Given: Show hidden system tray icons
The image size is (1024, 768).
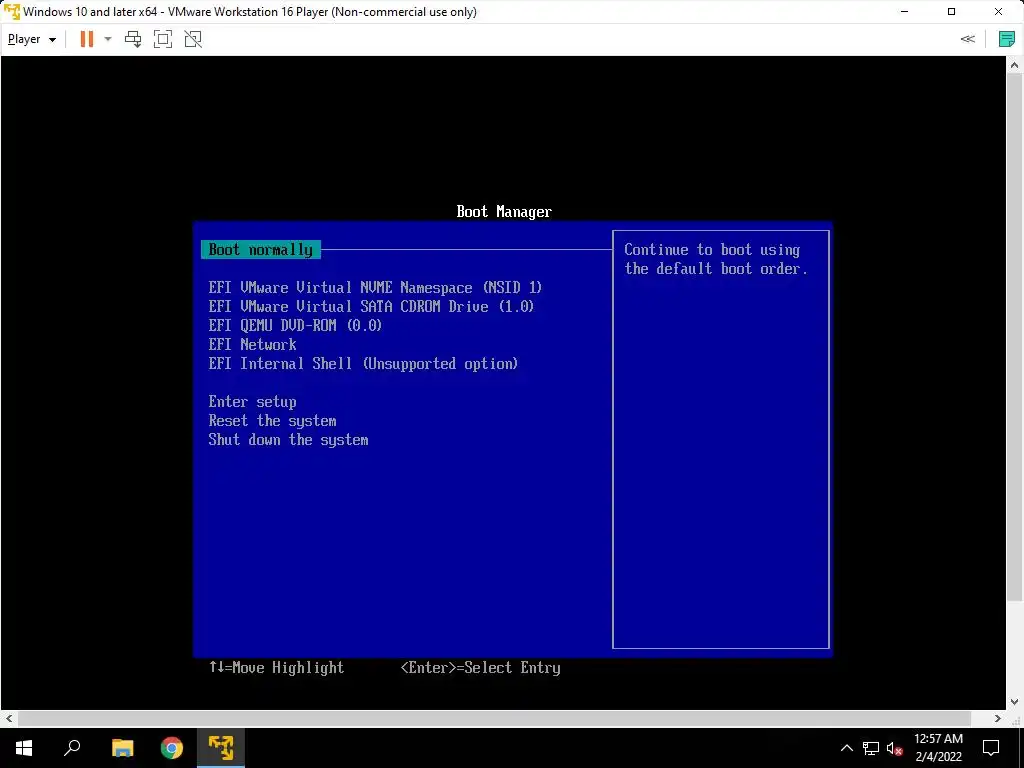Looking at the screenshot, I should [846, 748].
